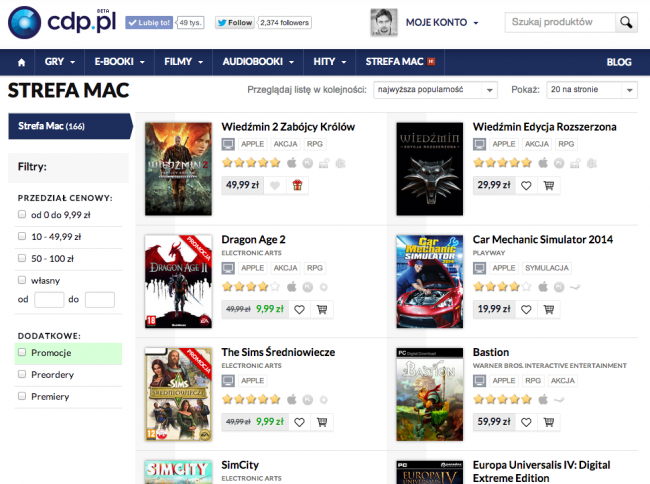Viewport: 650px width, 484px height.
Task: Click platform monitor icon under Wiedźmin 2
Action: [228, 144]
